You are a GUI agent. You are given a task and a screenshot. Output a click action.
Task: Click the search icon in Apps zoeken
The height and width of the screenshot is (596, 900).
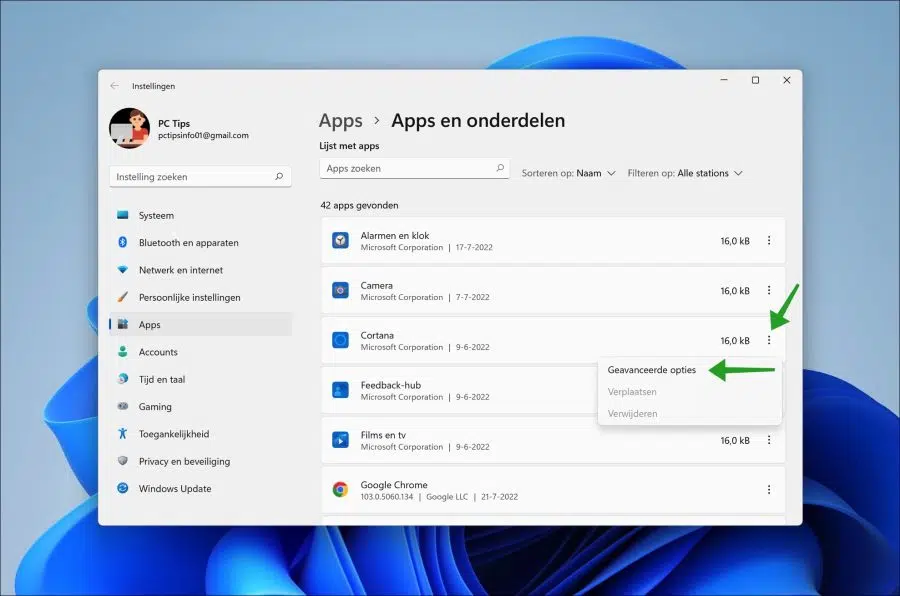tap(500, 168)
